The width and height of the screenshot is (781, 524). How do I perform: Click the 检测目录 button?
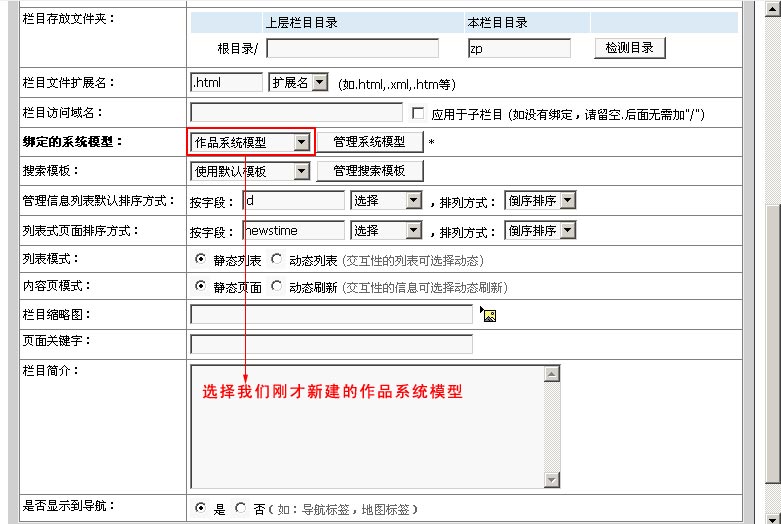coord(630,48)
